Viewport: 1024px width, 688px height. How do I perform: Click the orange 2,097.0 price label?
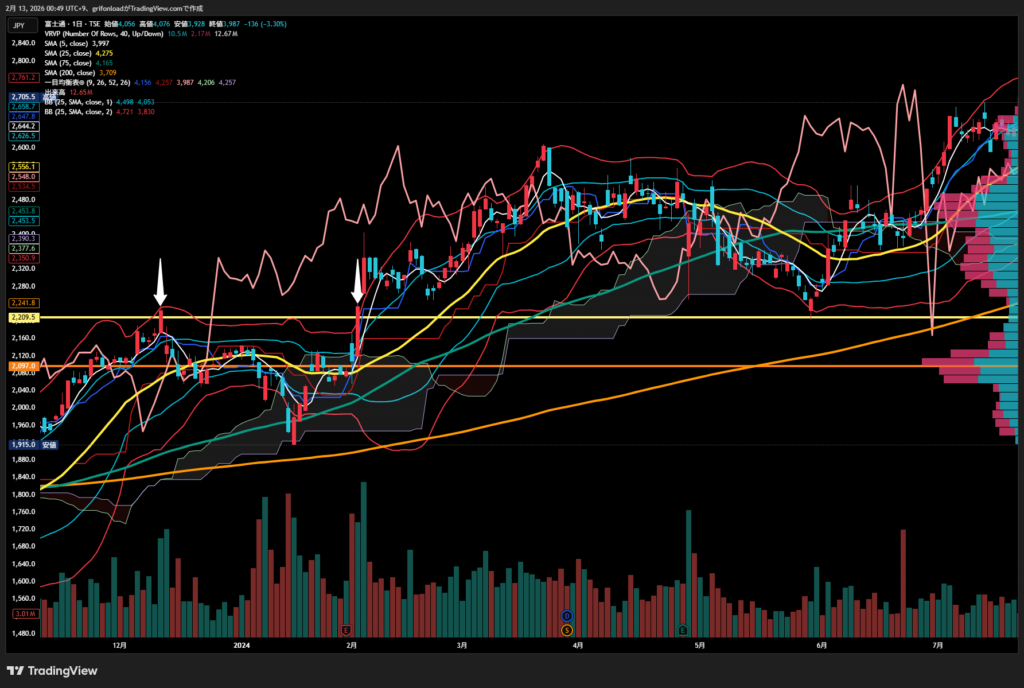click(x=22, y=367)
